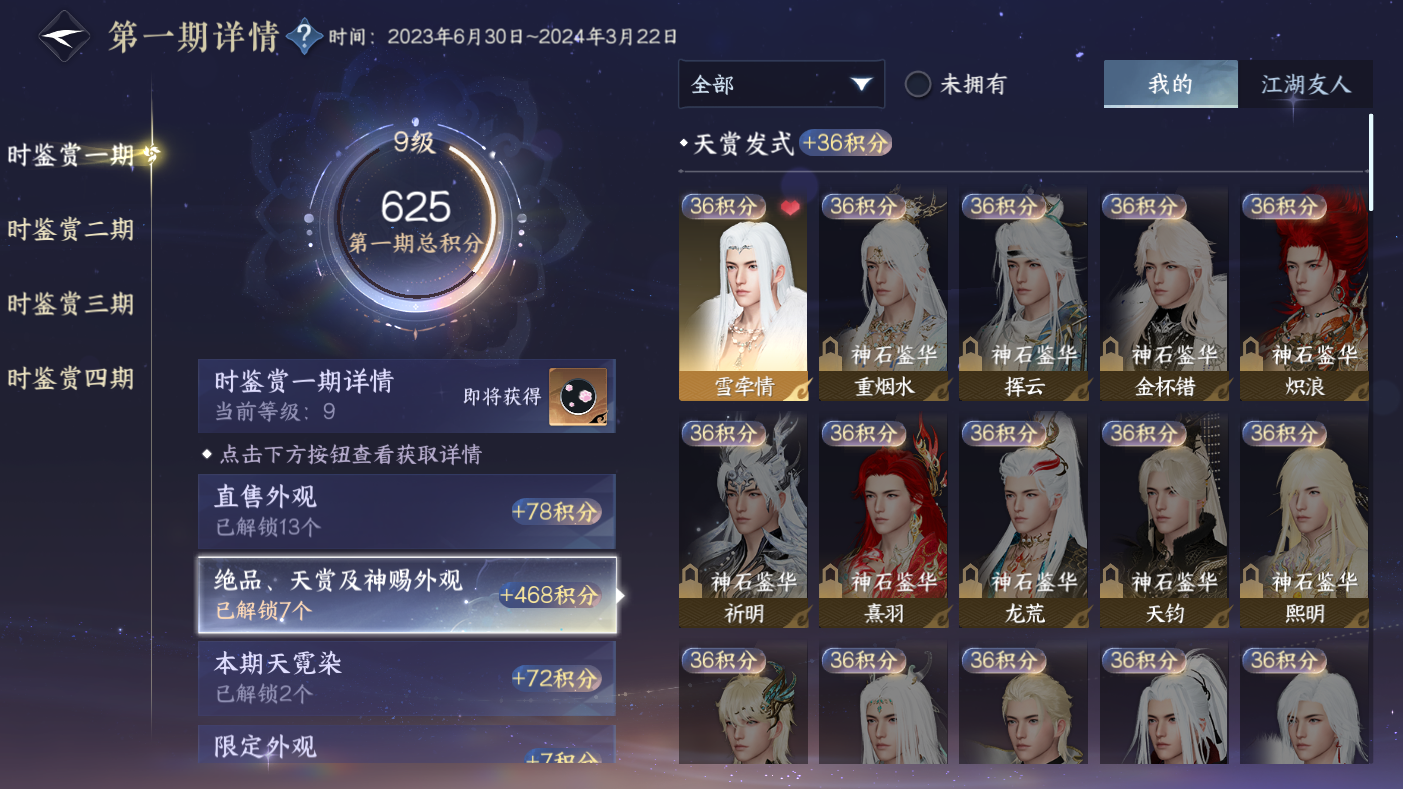Switch to 时鉴赏二期 in sidebar
The image size is (1403, 789).
[71, 229]
